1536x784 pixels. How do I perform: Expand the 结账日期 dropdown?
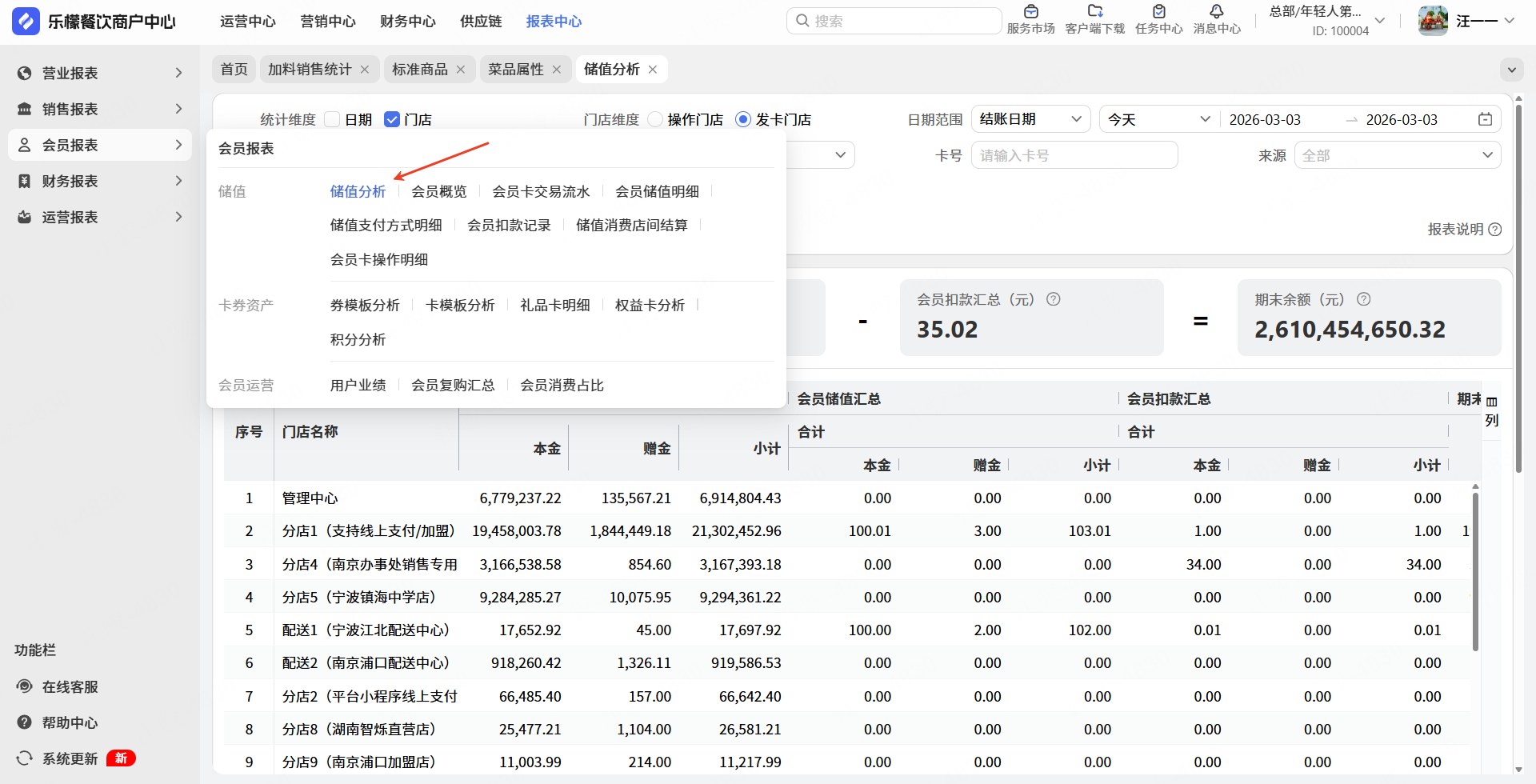click(x=1030, y=119)
